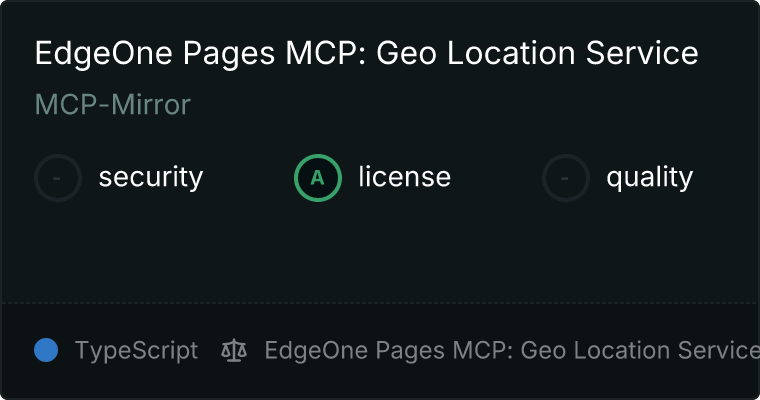The width and height of the screenshot is (760, 400).
Task: Click the footer license name text
Action: click(x=510, y=351)
